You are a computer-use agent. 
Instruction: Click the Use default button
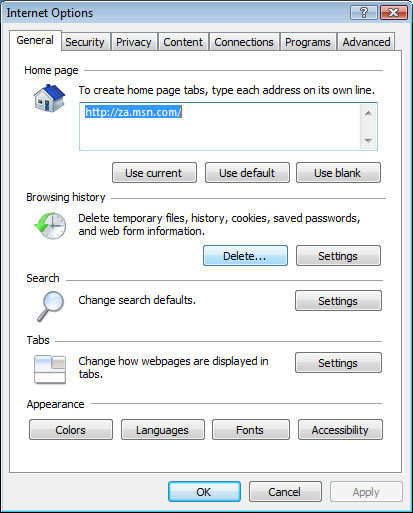(x=247, y=173)
